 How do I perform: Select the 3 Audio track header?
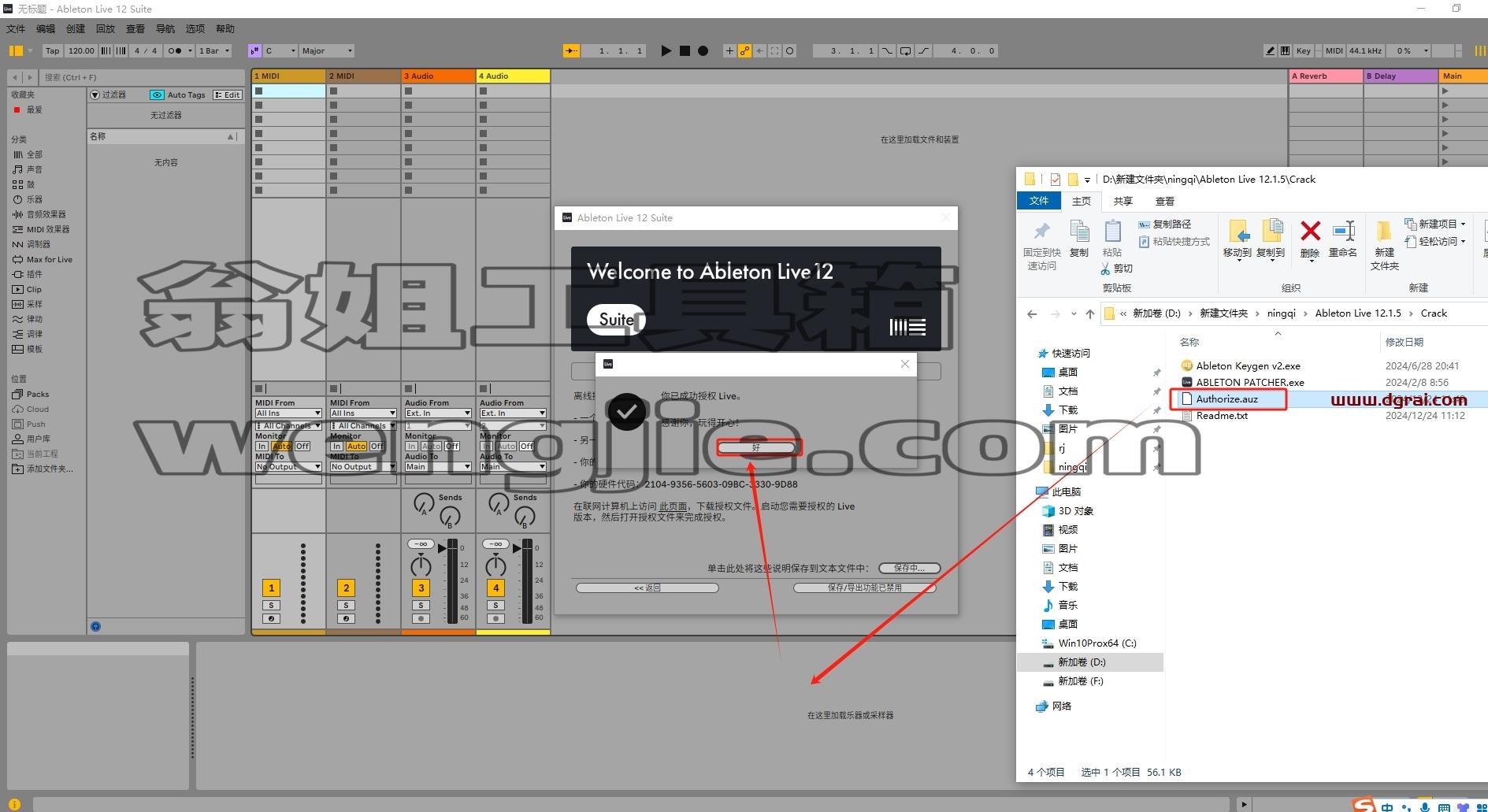pos(438,76)
